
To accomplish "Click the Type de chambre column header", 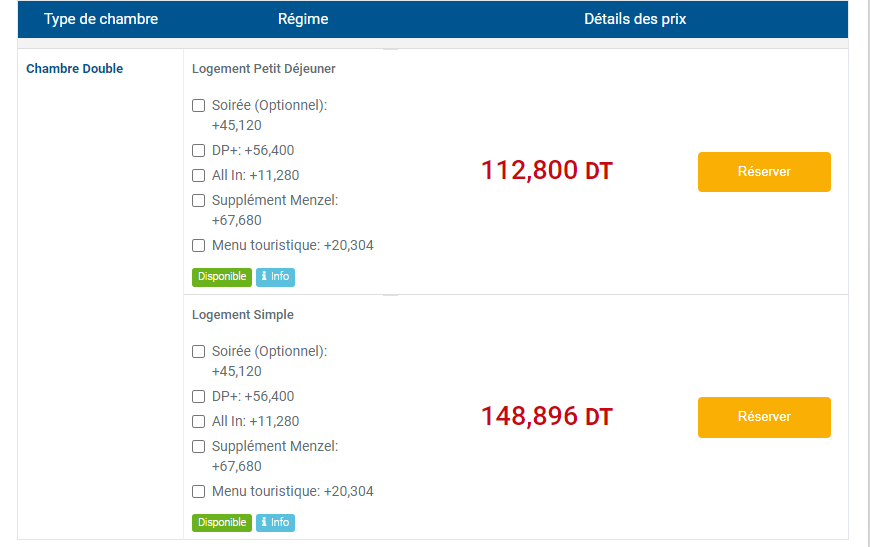I will (101, 19).
